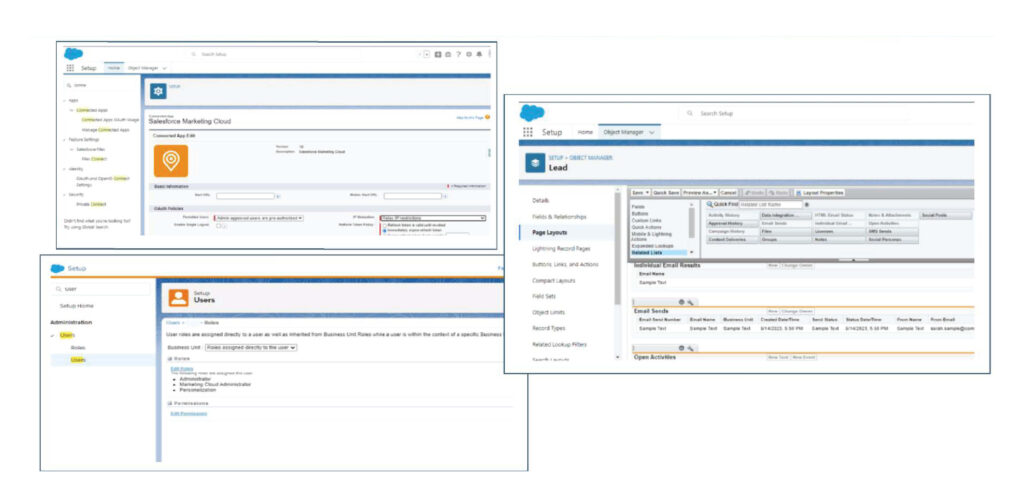
Task: Click Private Connect tree item
Action: click(91, 204)
